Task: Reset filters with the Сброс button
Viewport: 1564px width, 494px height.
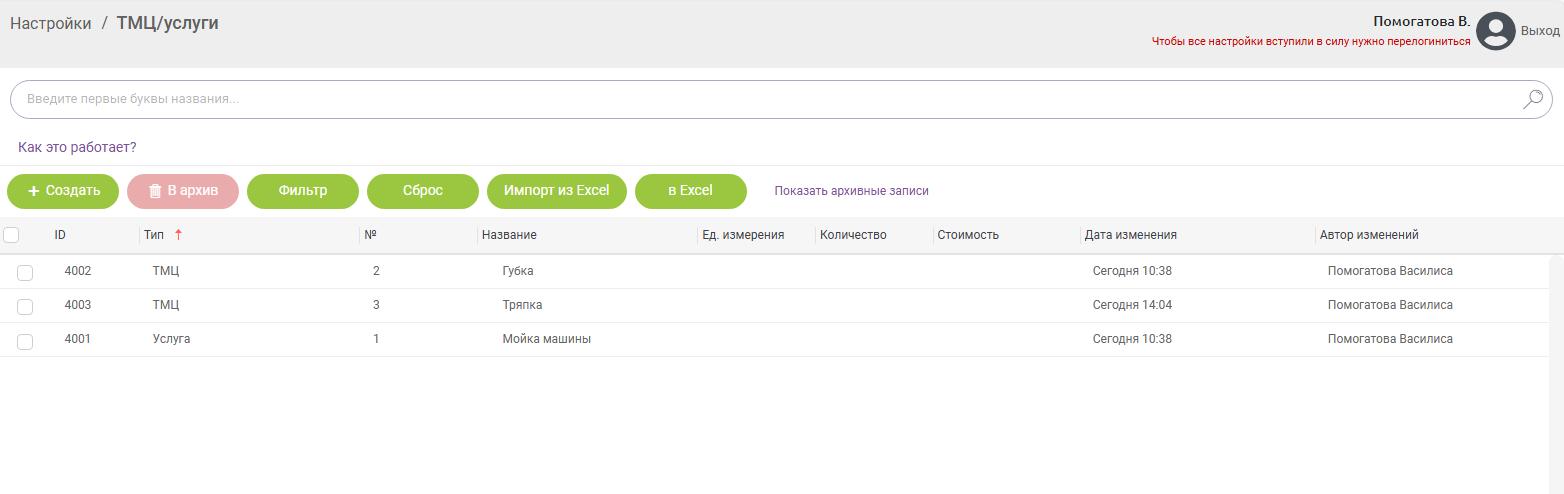Action: click(x=422, y=191)
